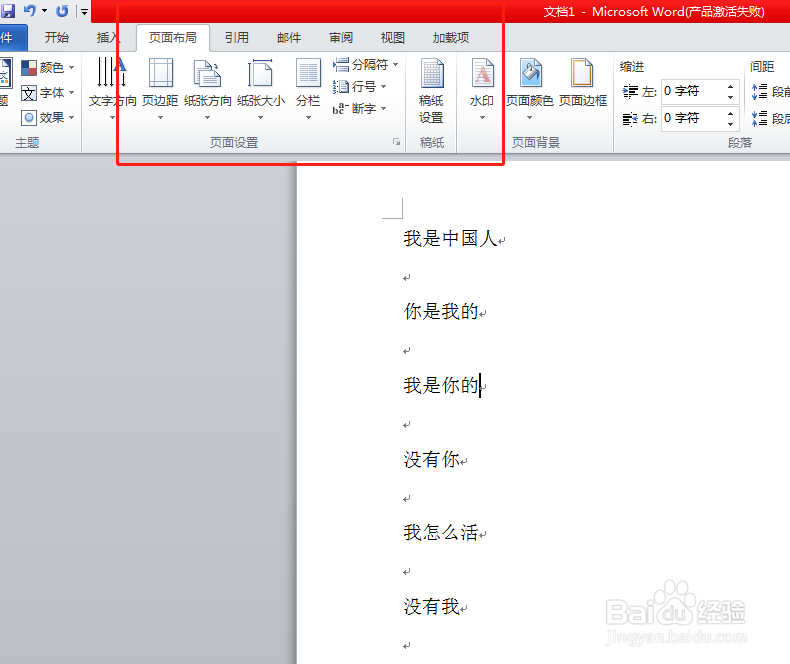Click the right indent icon beside 右
Image resolution: width=790 pixels, height=664 pixels.
pyautogui.click(x=630, y=119)
